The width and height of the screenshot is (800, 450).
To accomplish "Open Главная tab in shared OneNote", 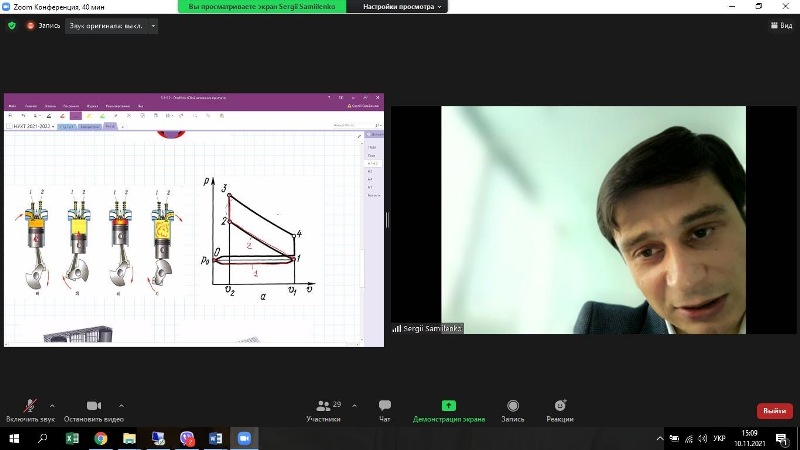I will pos(31,106).
